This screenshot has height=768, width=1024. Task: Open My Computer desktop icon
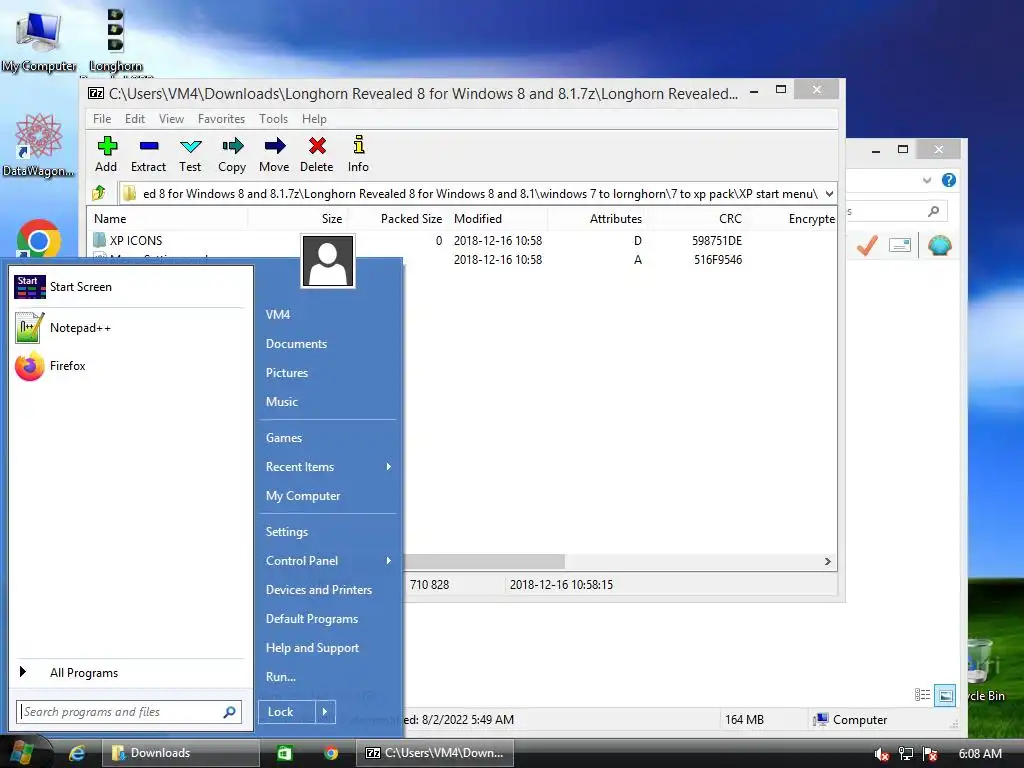click(x=39, y=40)
